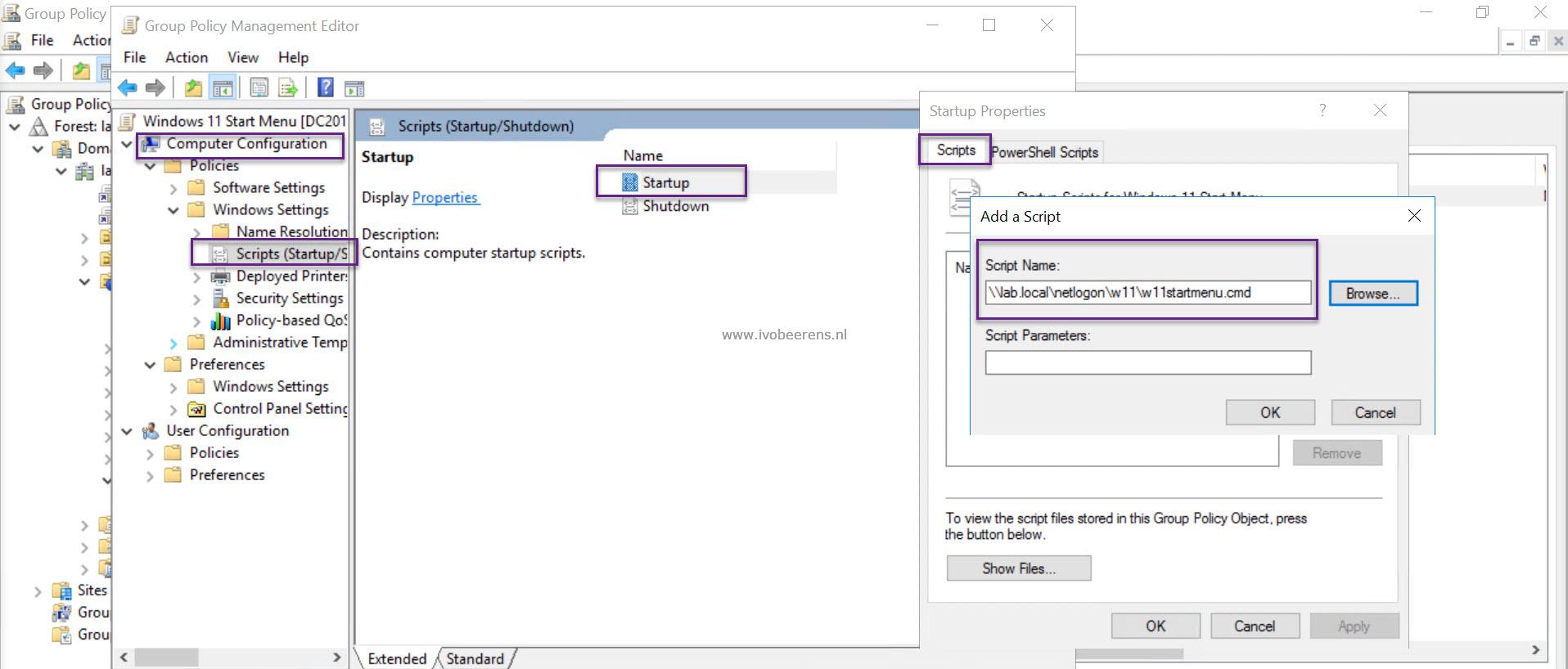This screenshot has width=1568, height=669.
Task: Expand the Sites node in background window
Action: click(x=38, y=590)
